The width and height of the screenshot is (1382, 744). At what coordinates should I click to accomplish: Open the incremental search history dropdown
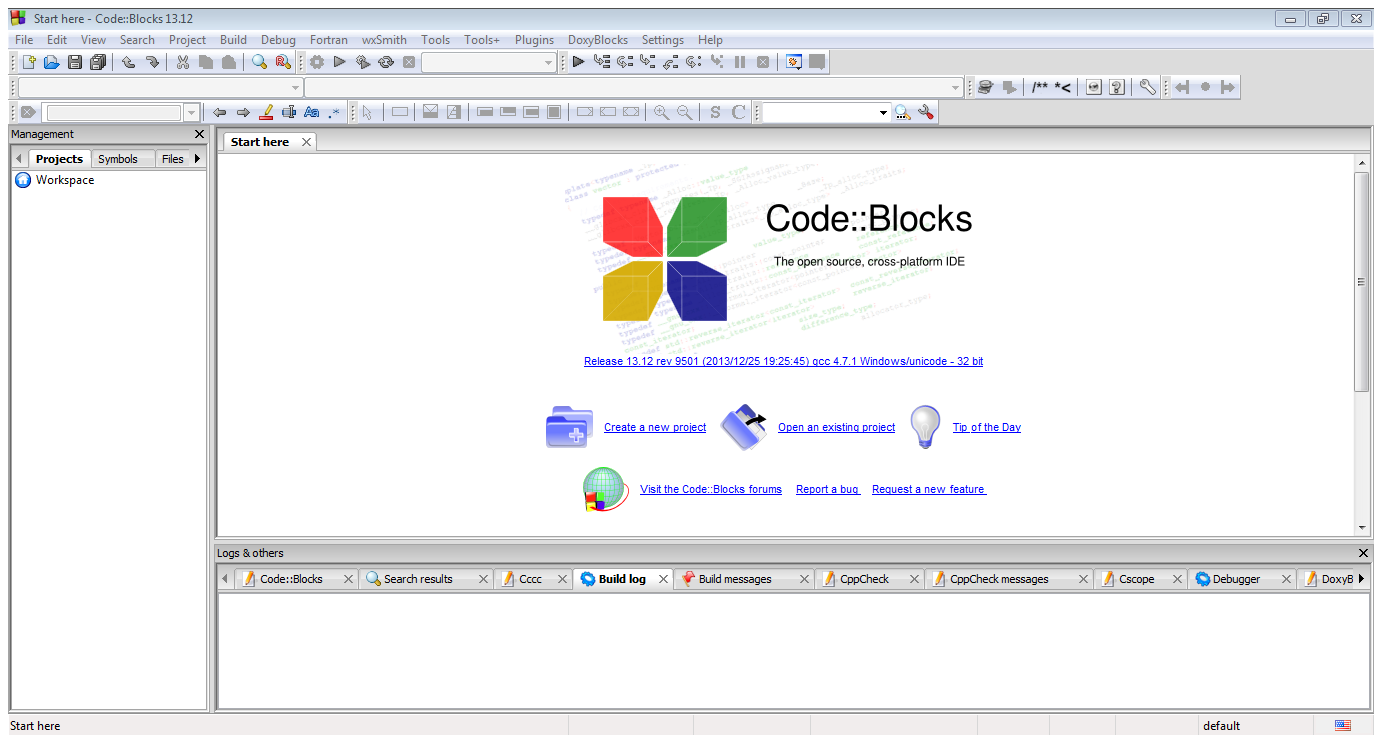click(x=191, y=113)
